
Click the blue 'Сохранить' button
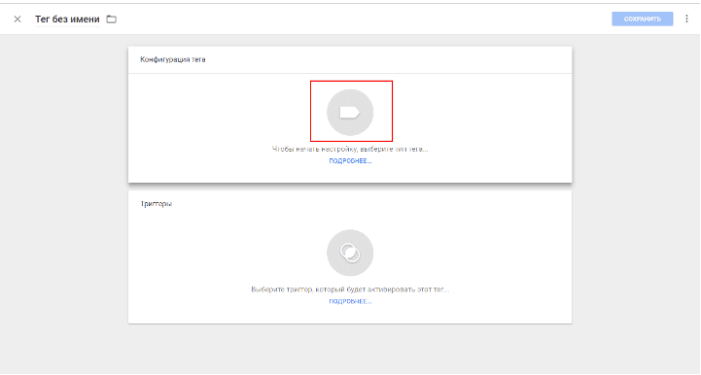[642, 19]
